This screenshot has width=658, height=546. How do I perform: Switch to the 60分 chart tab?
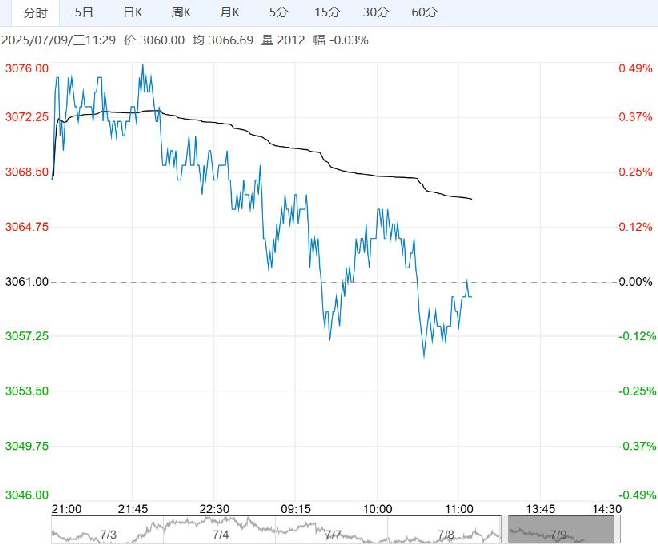tap(425, 12)
